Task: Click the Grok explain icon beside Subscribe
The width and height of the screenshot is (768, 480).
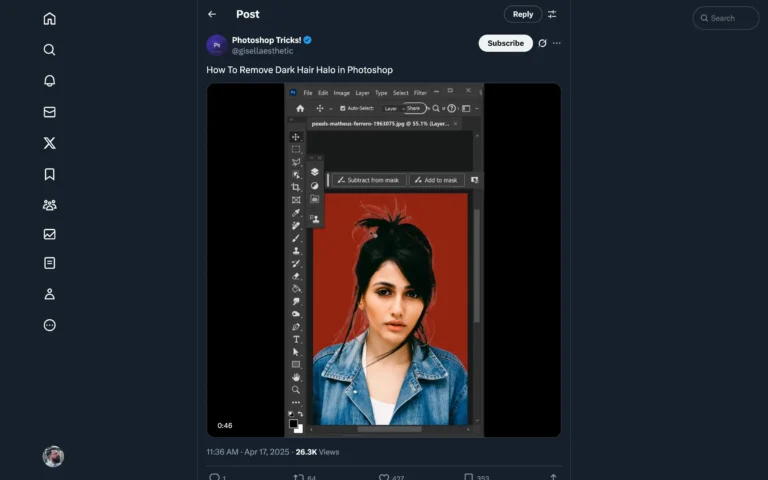Action: click(542, 43)
